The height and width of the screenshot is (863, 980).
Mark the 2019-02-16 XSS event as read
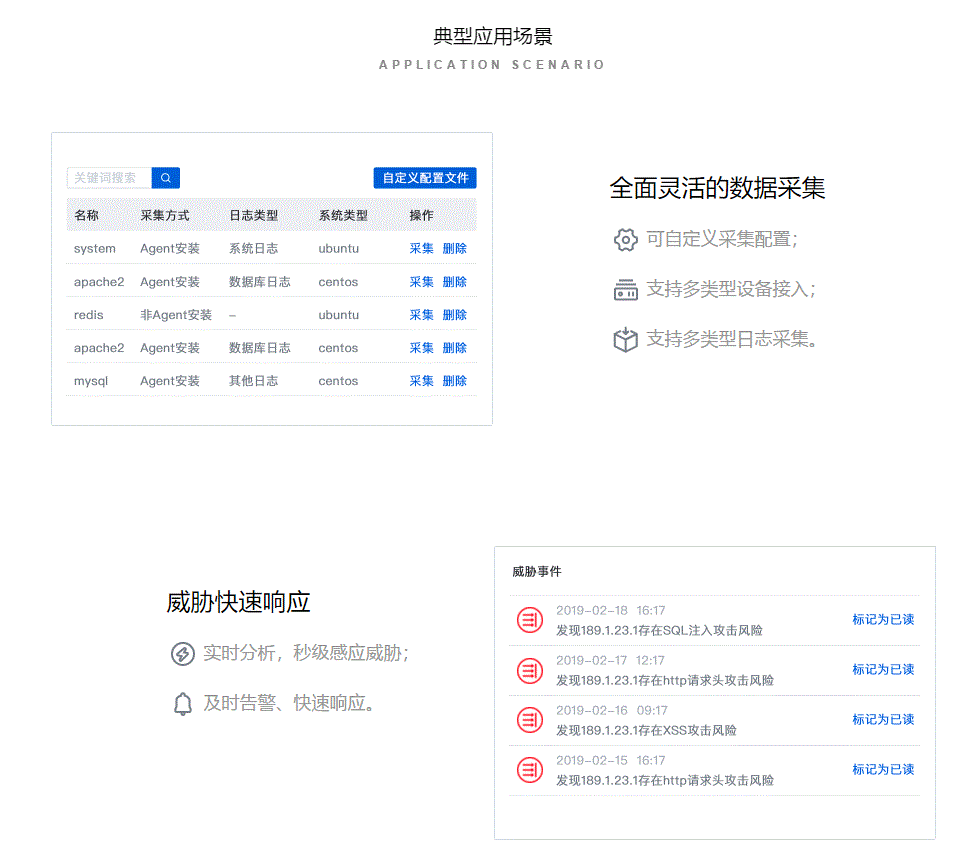pos(883,720)
